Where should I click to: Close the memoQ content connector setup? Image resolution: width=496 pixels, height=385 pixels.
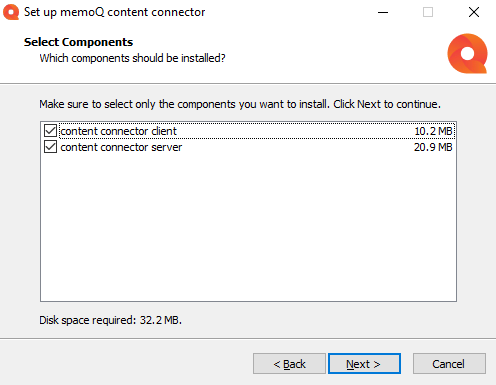click(474, 12)
